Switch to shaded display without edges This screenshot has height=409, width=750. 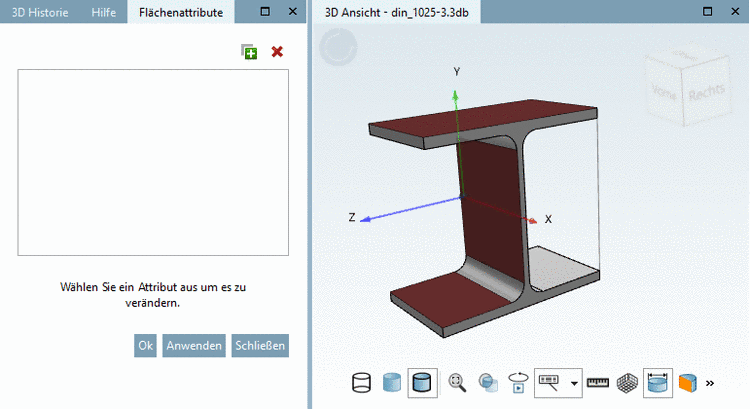click(392, 383)
